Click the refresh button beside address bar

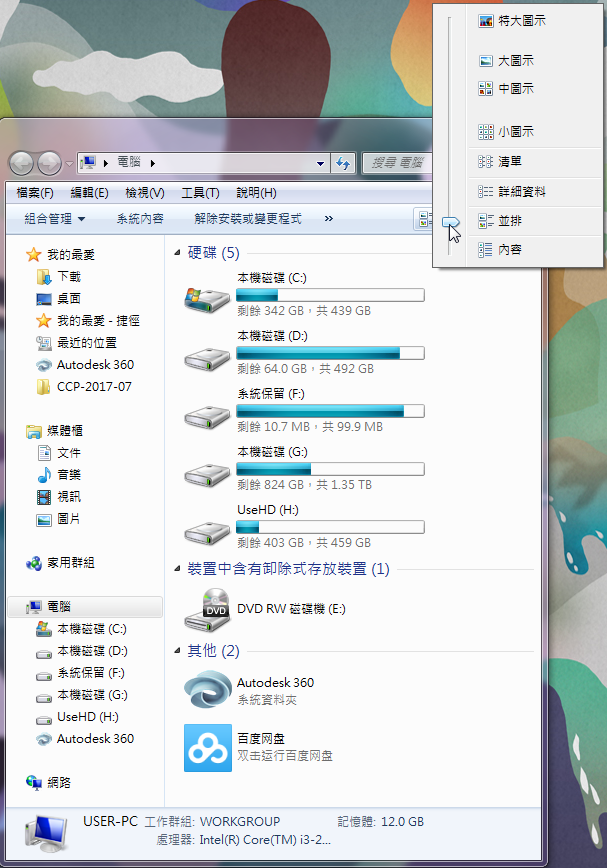point(343,164)
